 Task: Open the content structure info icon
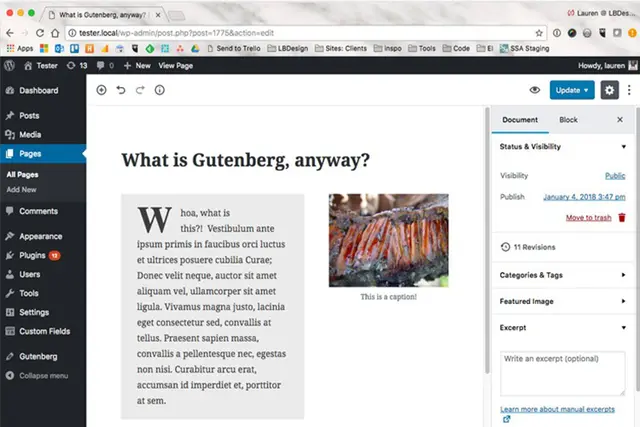click(160, 90)
